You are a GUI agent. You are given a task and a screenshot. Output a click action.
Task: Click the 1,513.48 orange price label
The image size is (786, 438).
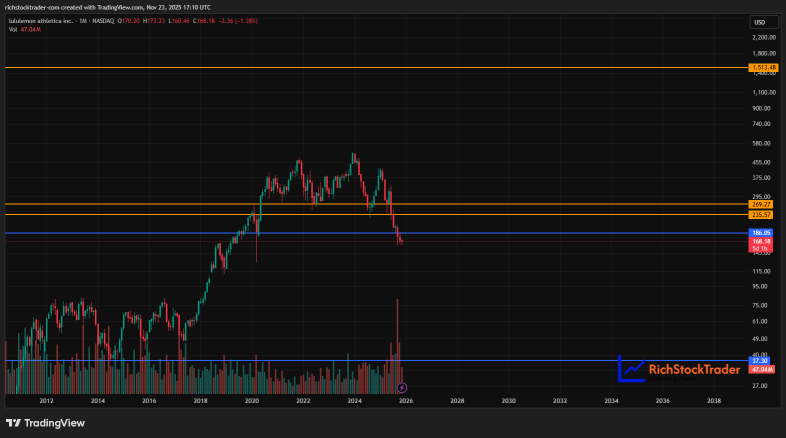coord(763,67)
